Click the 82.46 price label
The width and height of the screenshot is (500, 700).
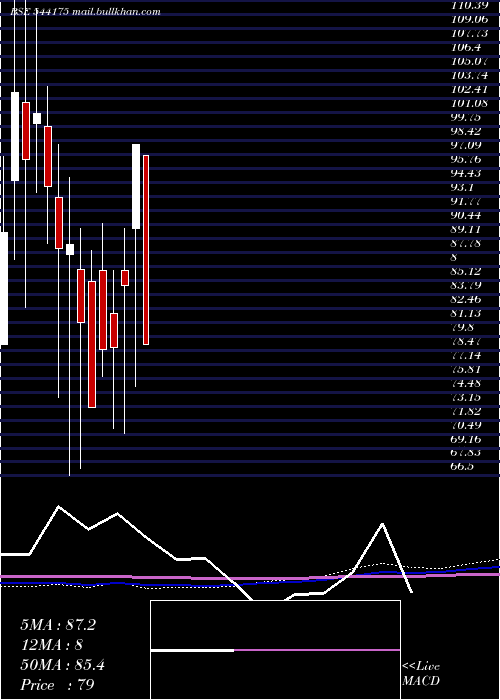tap(465, 299)
